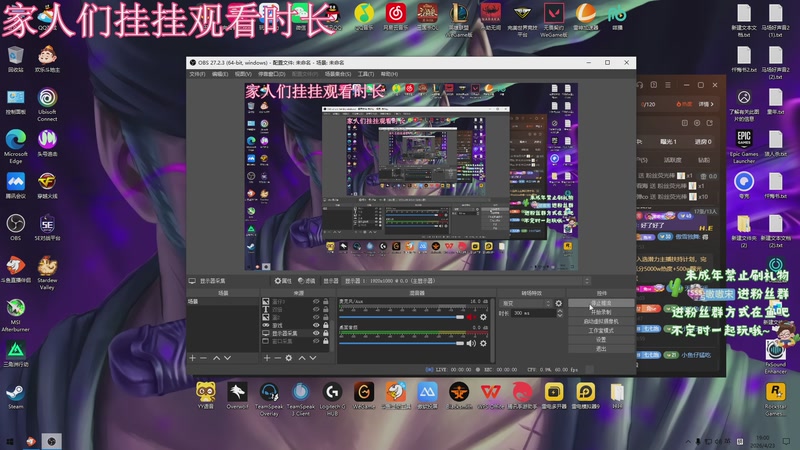Click the 停止推流 button

[601, 303]
